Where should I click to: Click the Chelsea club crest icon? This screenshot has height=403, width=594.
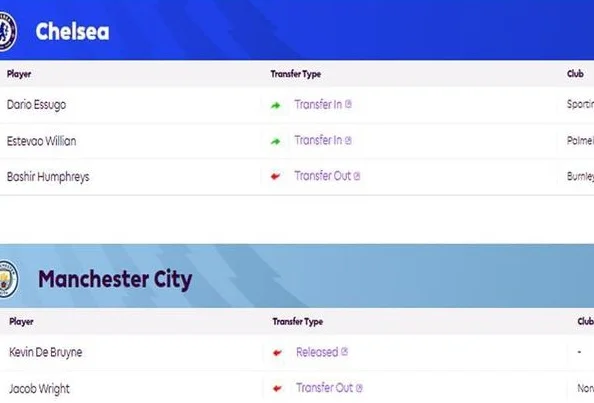tap(8, 31)
